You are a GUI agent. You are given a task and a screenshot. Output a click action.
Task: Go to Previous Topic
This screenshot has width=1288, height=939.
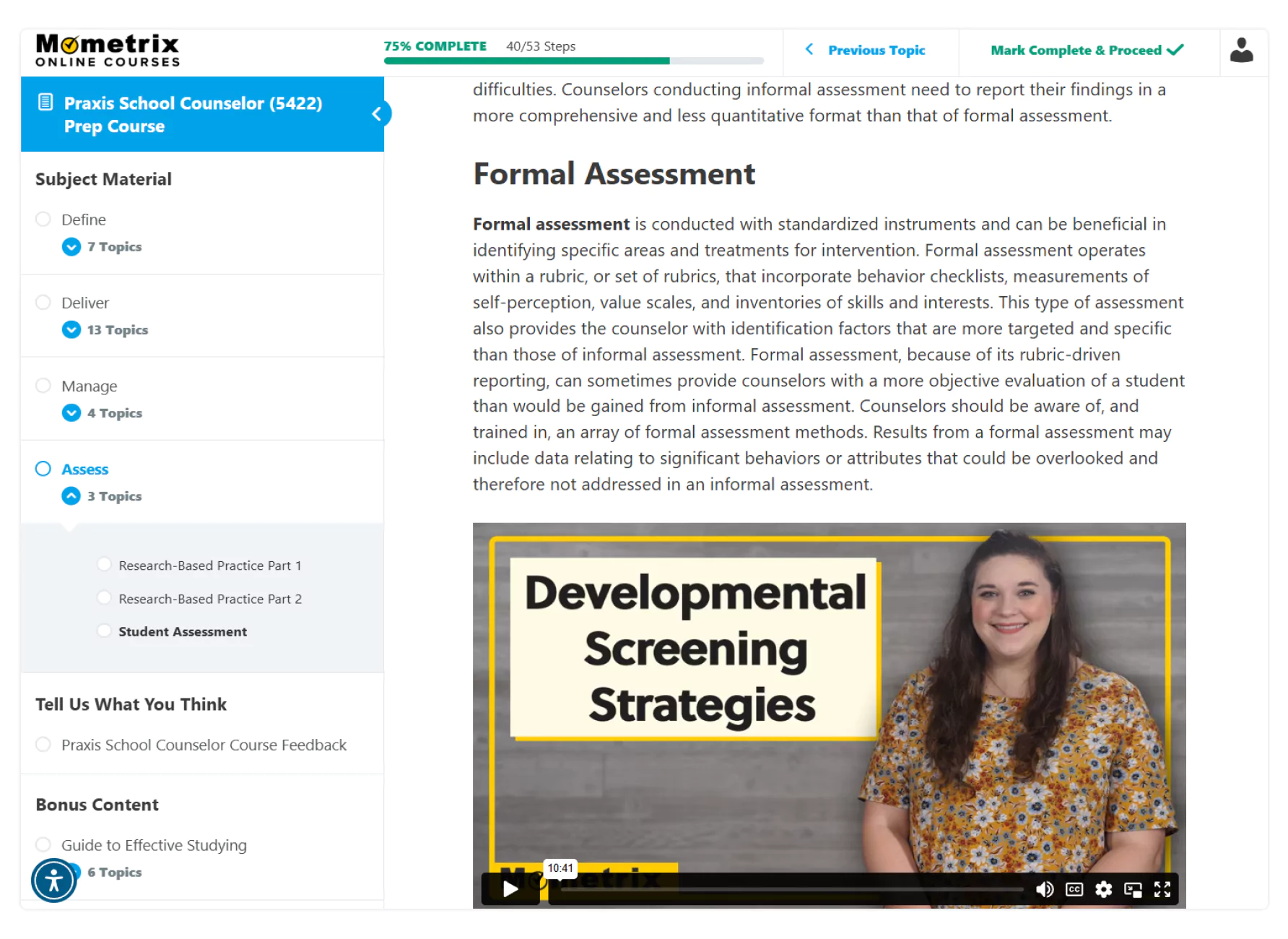876,51
